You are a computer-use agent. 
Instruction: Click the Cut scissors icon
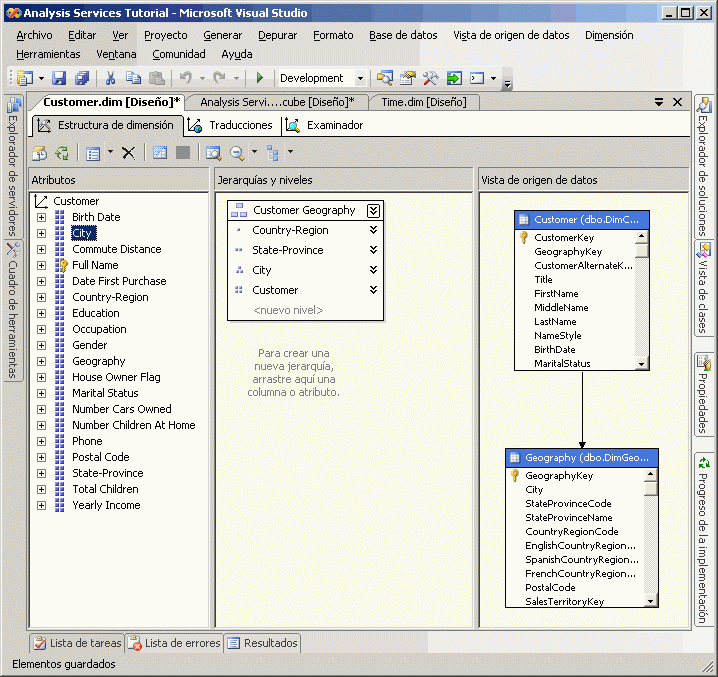(x=110, y=78)
